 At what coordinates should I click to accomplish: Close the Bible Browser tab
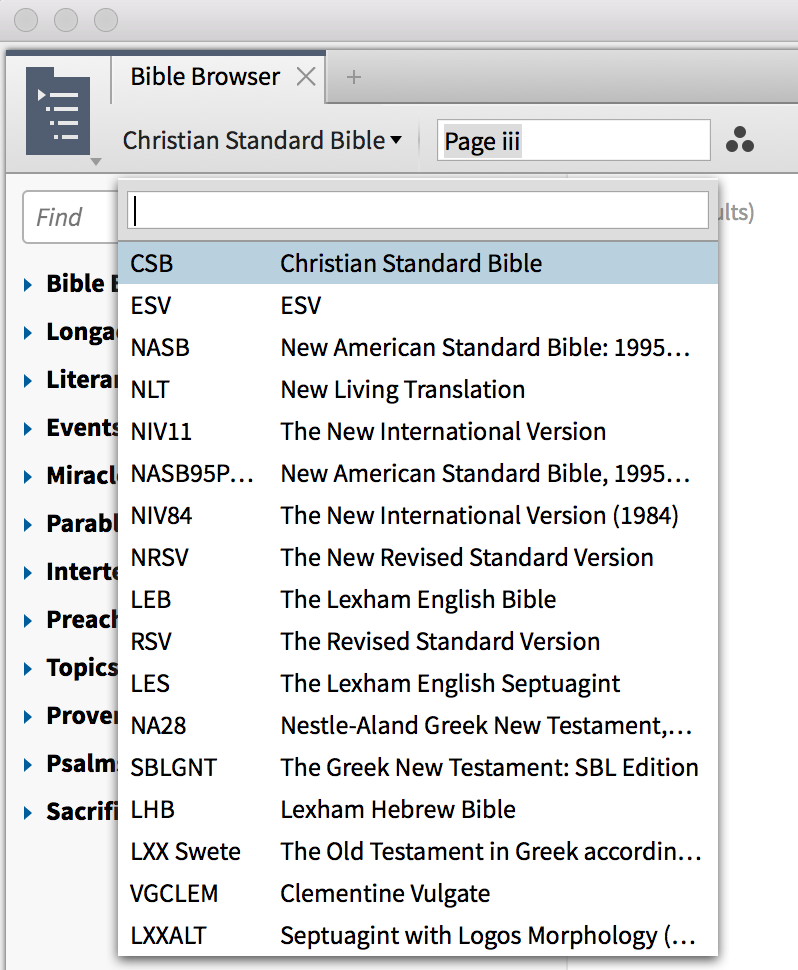pos(306,77)
